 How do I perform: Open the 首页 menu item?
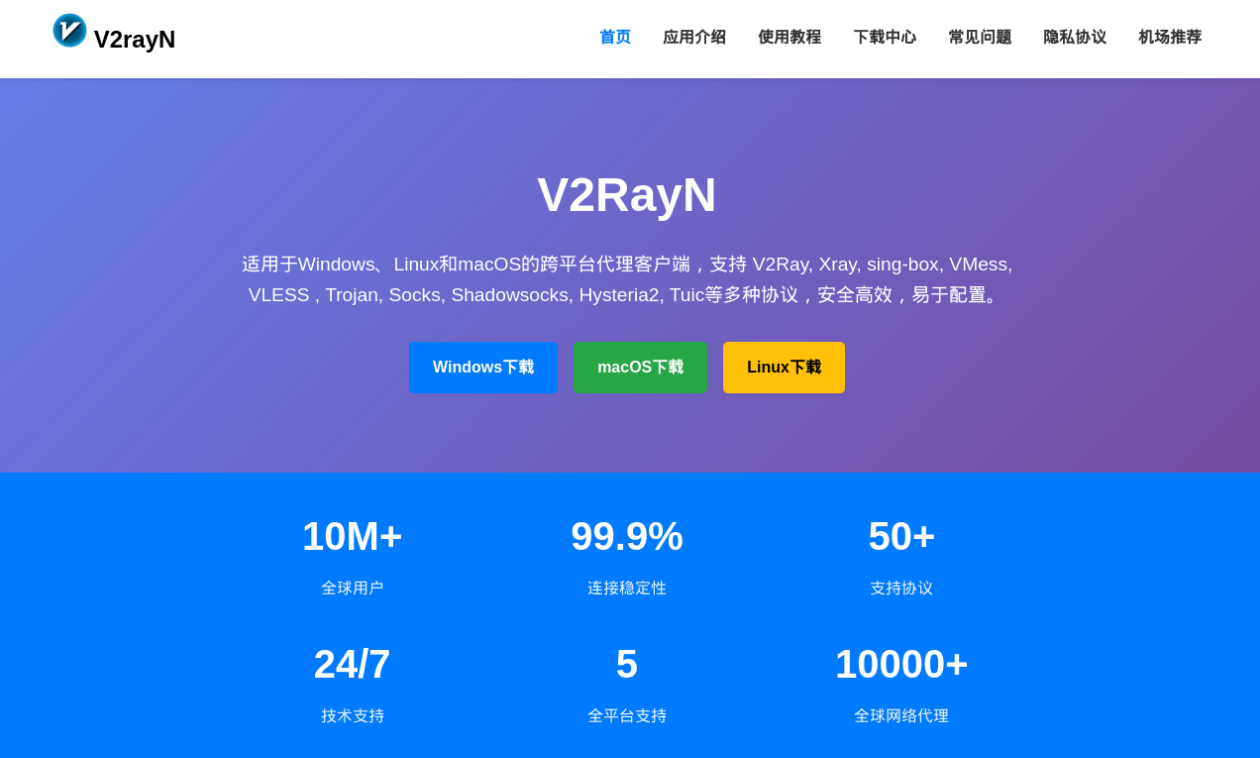[x=615, y=37]
